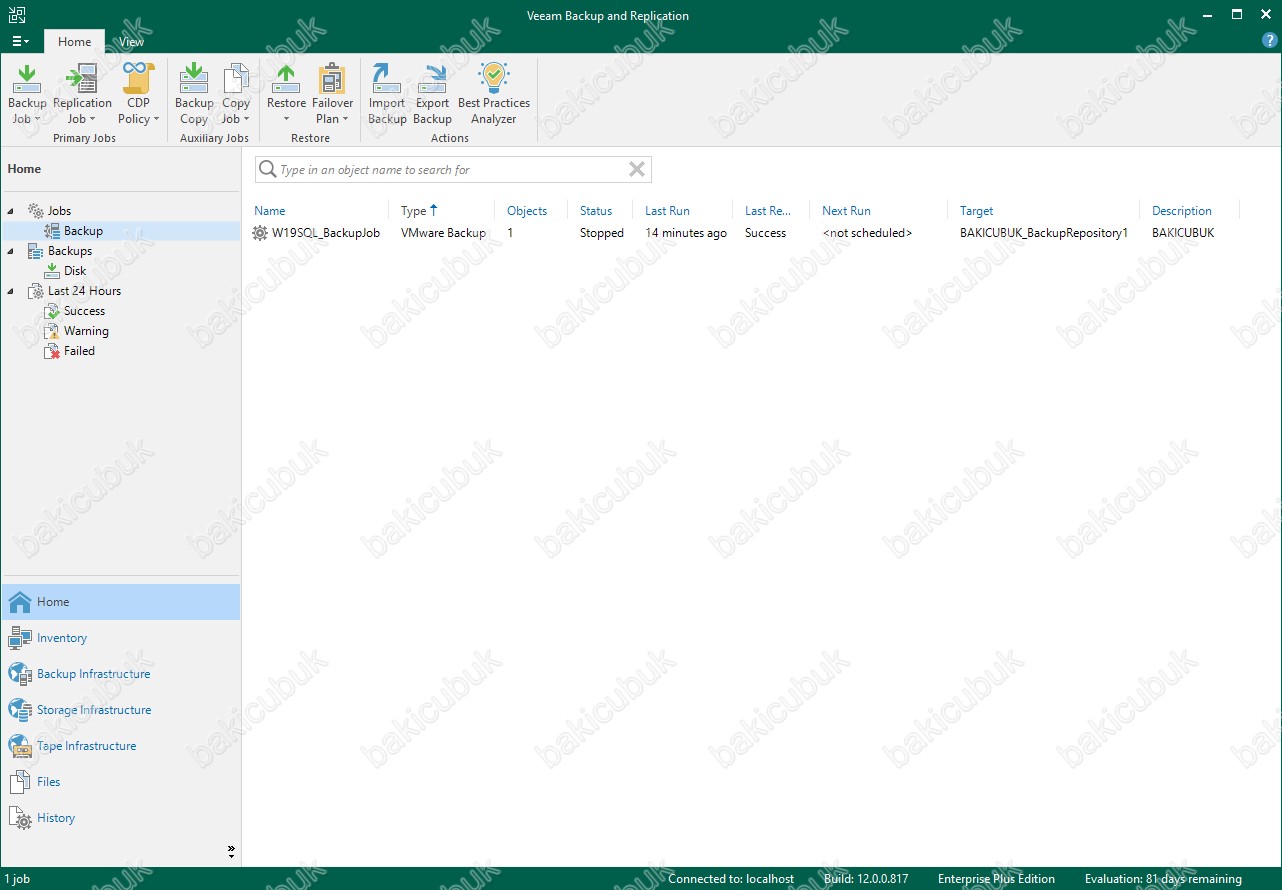
Task: Open the main hamburger menu dropdown
Action: click(x=20, y=41)
